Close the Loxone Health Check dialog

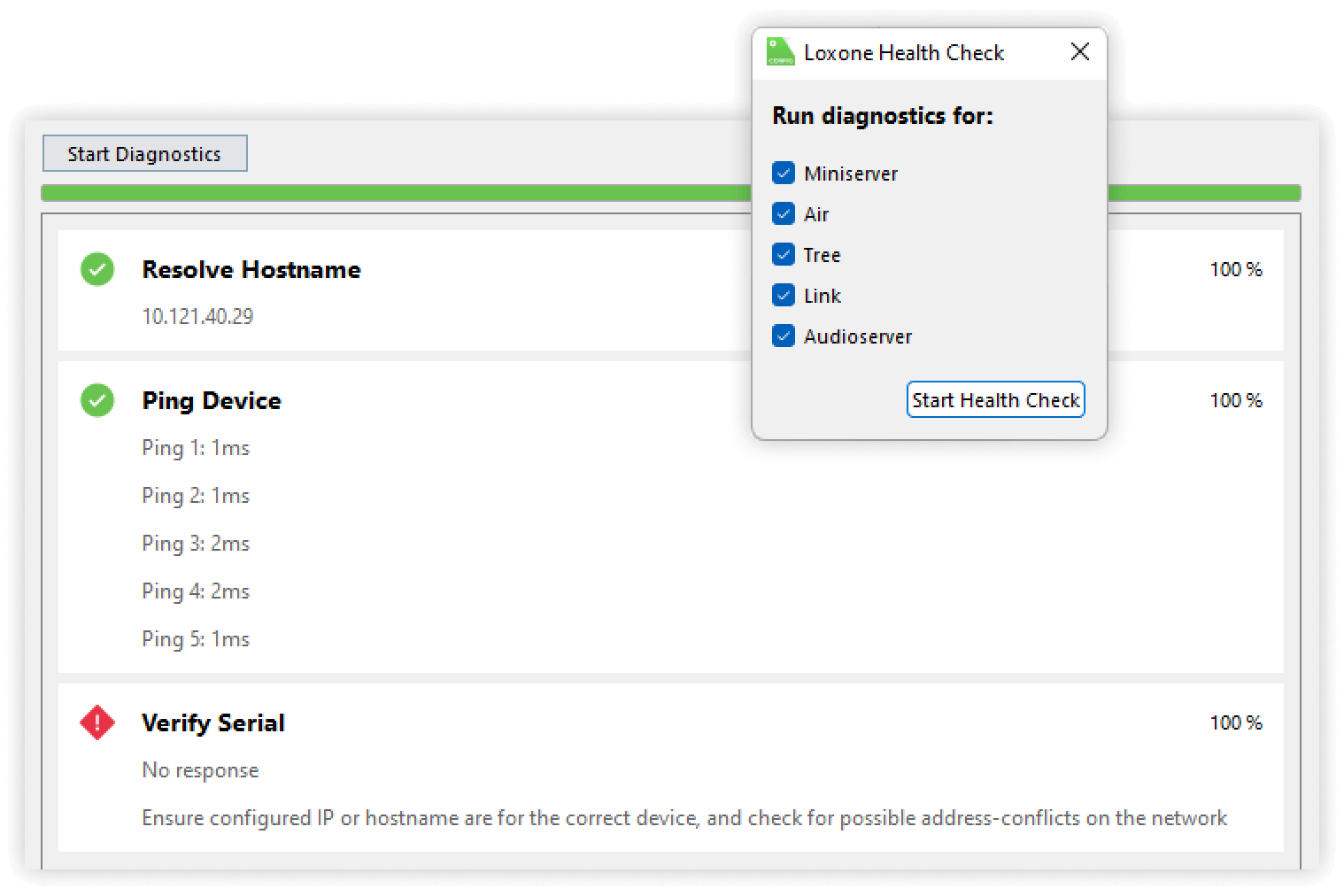coord(1079,52)
